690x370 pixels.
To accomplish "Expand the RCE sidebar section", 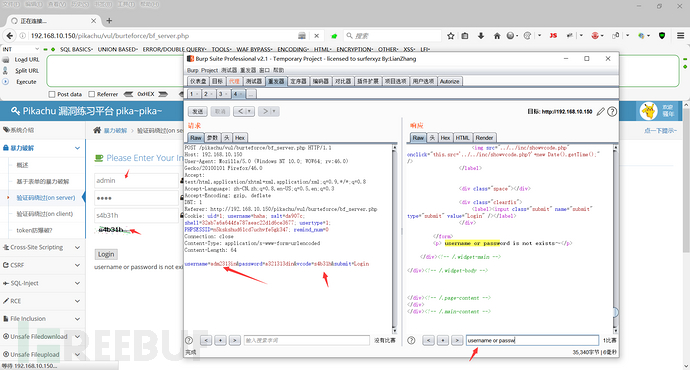I will pyautogui.click(x=42, y=301).
